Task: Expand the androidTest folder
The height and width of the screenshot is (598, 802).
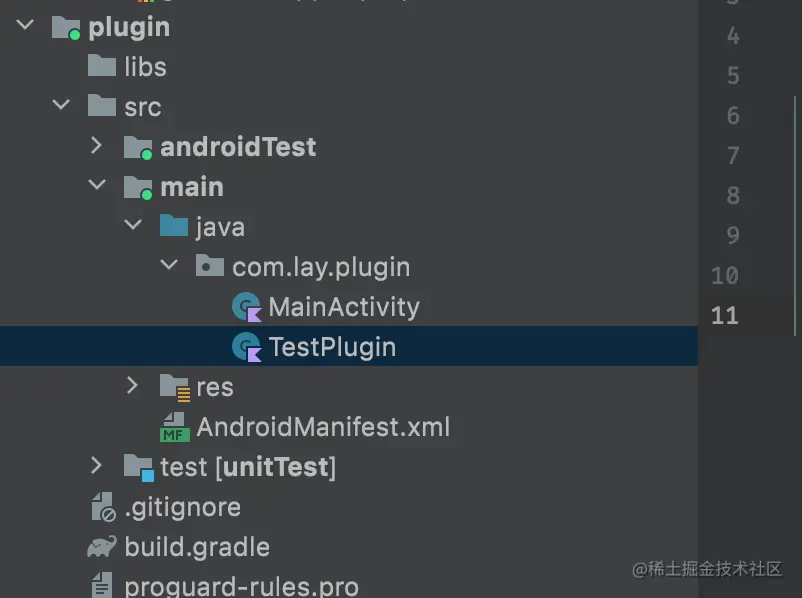Action: tap(96, 146)
